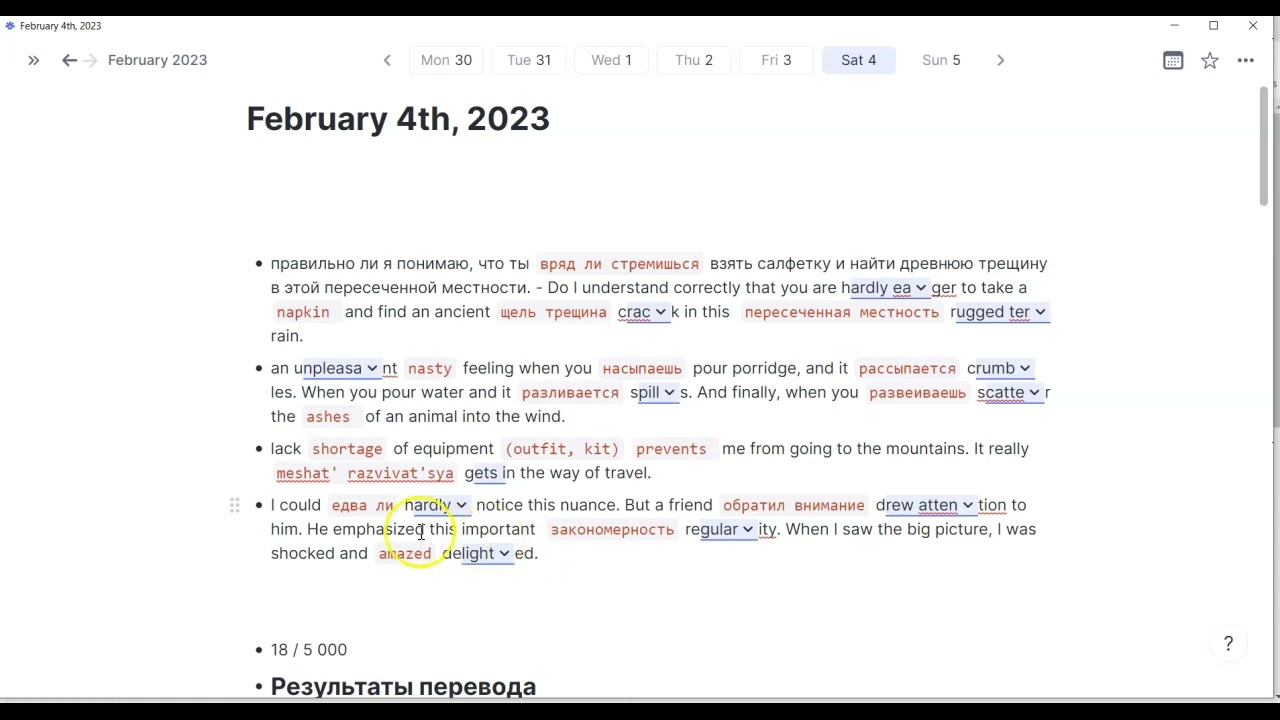
Task: Click inline code 'насыпаешь'
Action: click(x=642, y=368)
